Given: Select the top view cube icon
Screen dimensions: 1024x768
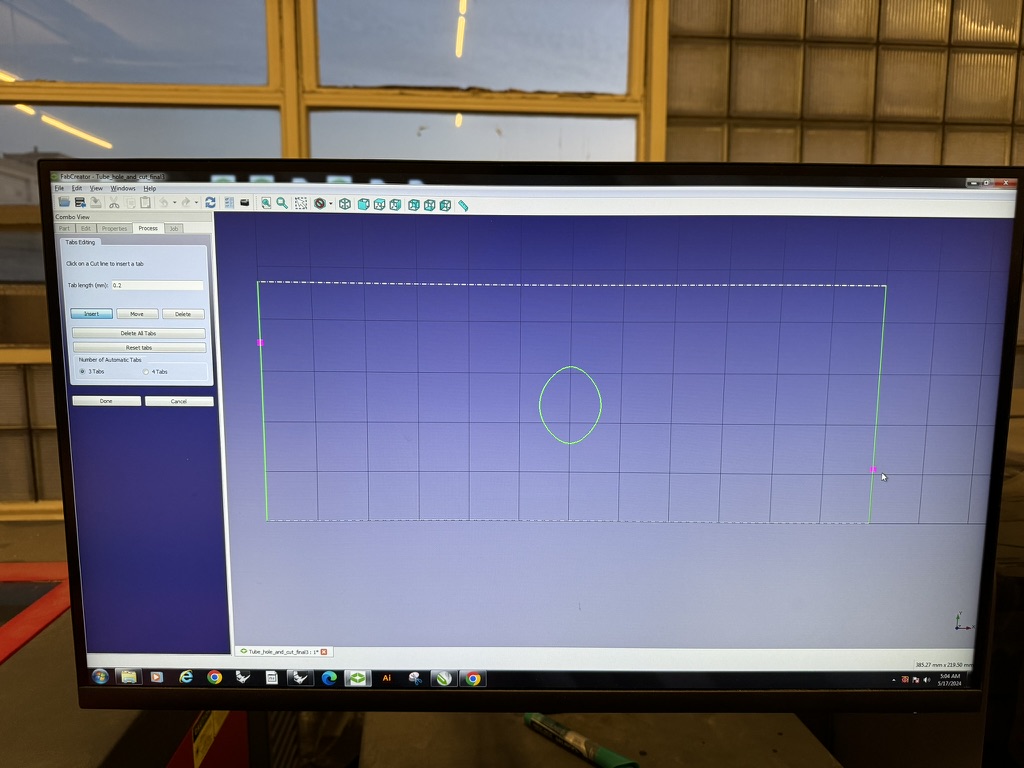Looking at the screenshot, I should 379,204.
